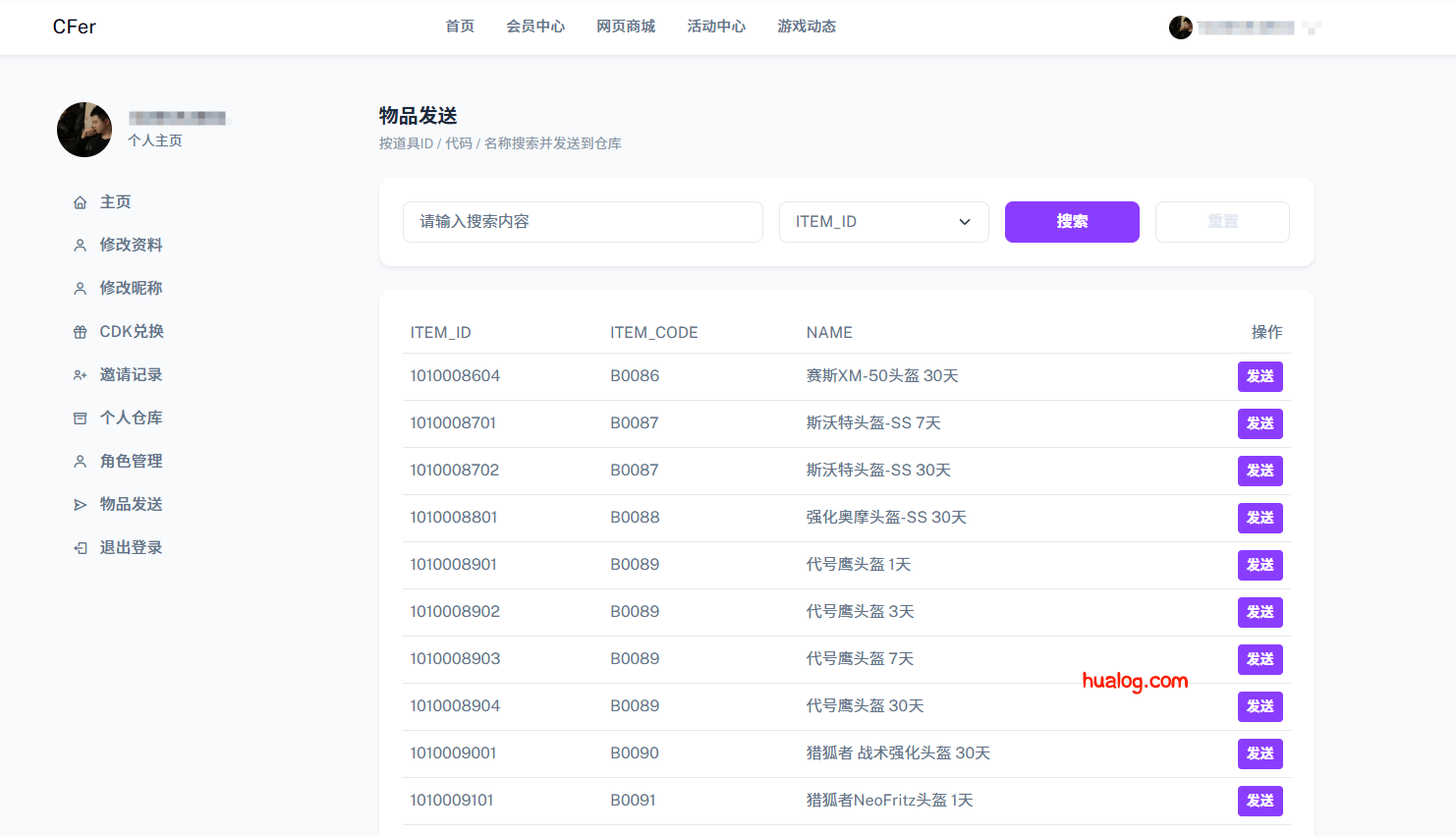This screenshot has width=1456, height=836.
Task: Click the person icon beside 修改资料
Action: click(x=81, y=245)
